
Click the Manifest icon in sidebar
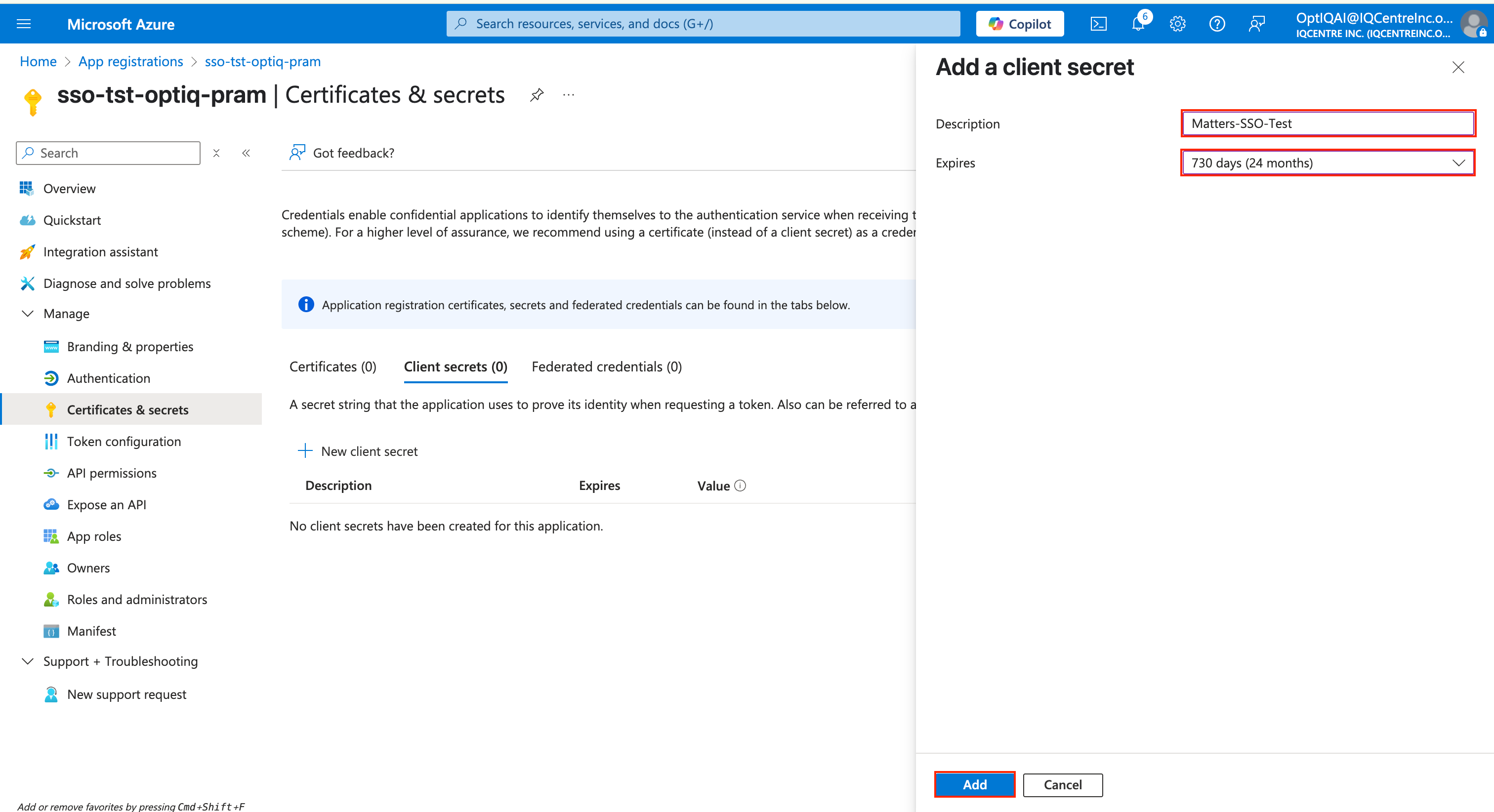[x=51, y=631]
